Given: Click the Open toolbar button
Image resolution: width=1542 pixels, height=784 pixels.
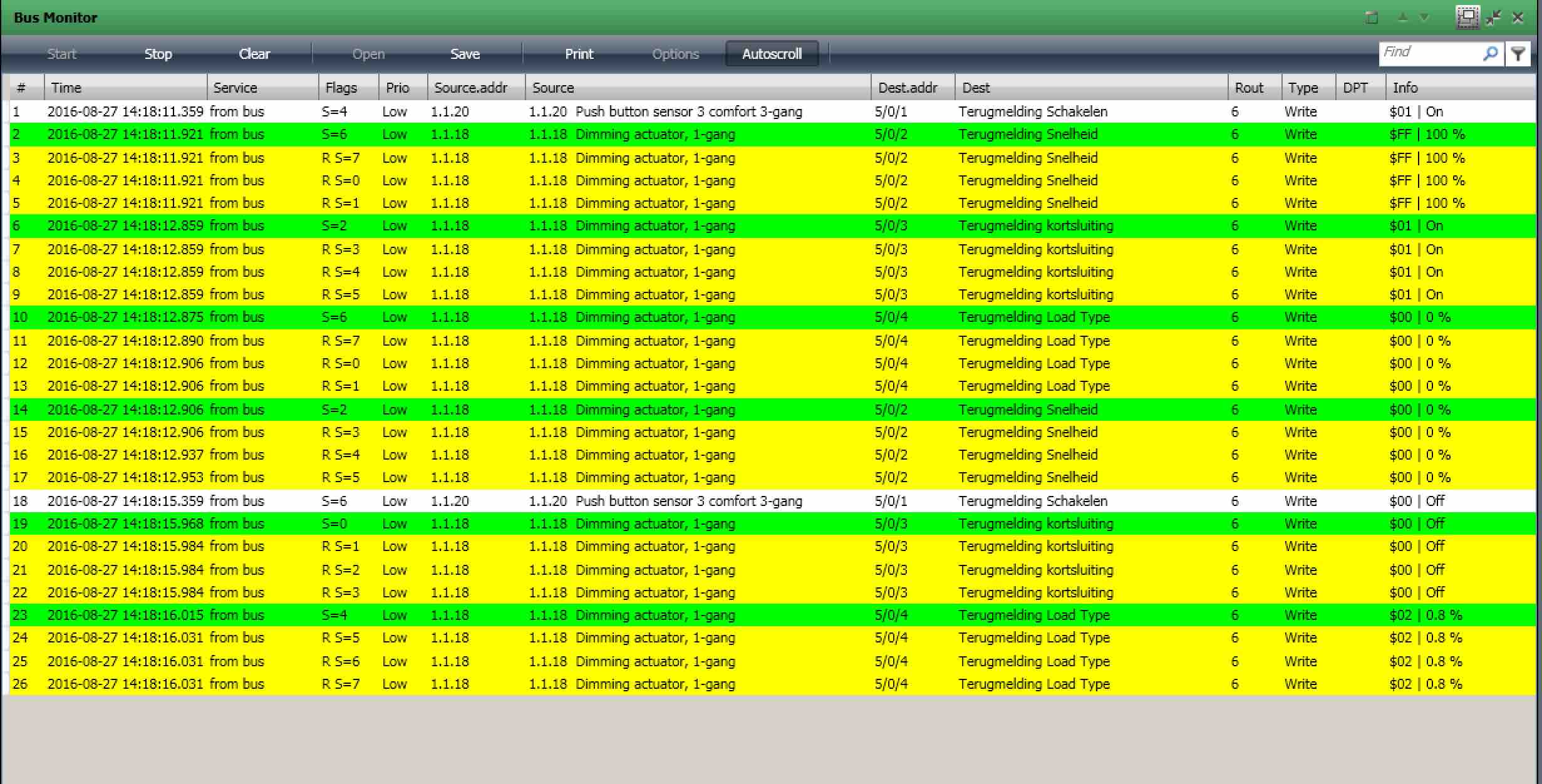Looking at the screenshot, I should [368, 54].
